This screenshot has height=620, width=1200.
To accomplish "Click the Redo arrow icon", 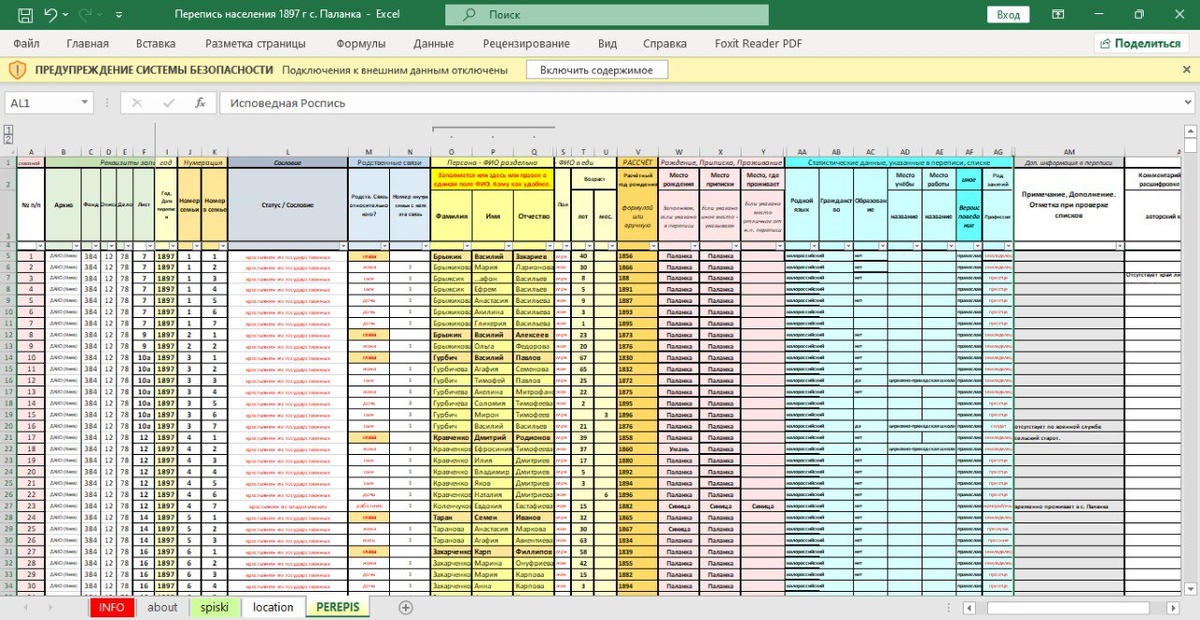I will (86, 15).
